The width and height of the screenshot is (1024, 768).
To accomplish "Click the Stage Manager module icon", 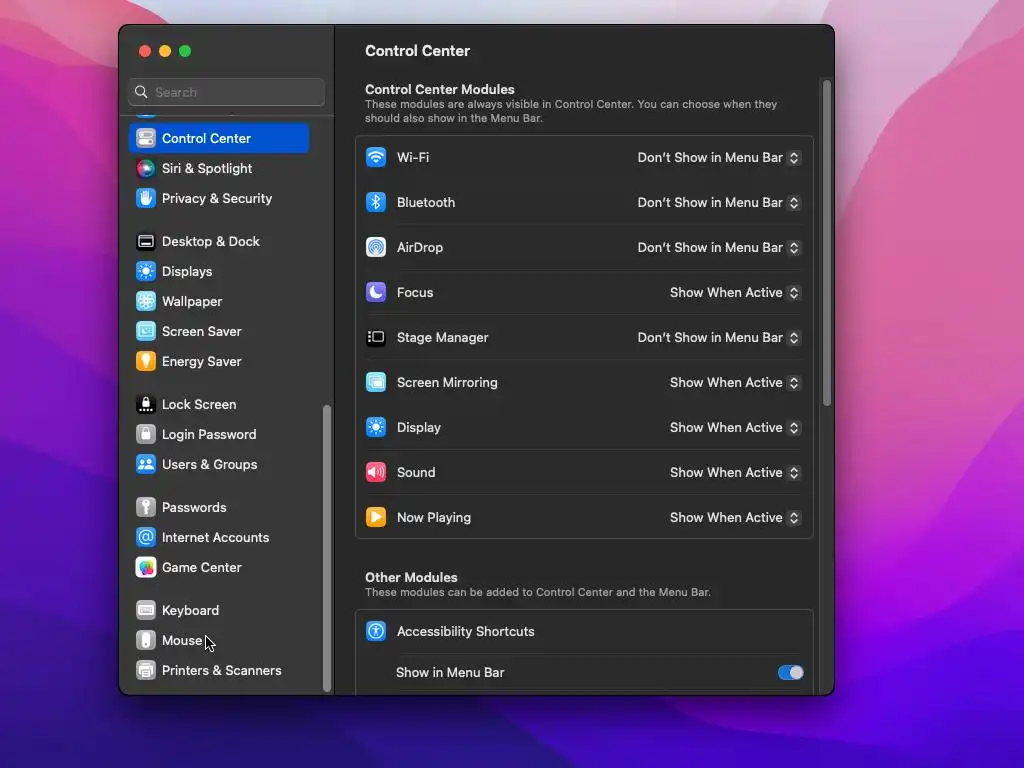I will tap(376, 338).
